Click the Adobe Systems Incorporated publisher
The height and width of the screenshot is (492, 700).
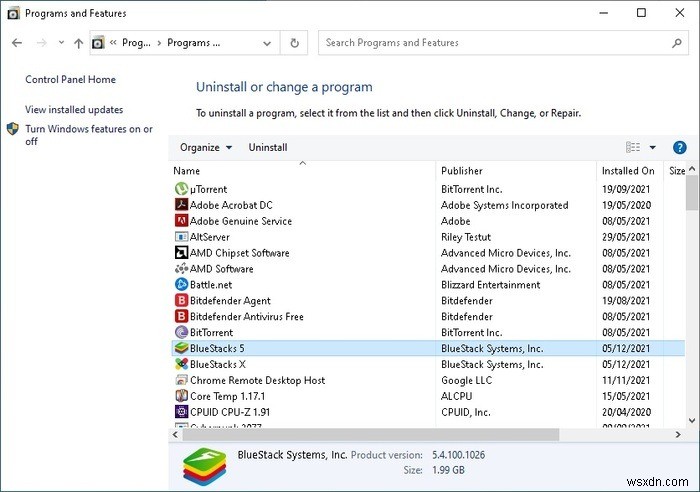point(504,205)
